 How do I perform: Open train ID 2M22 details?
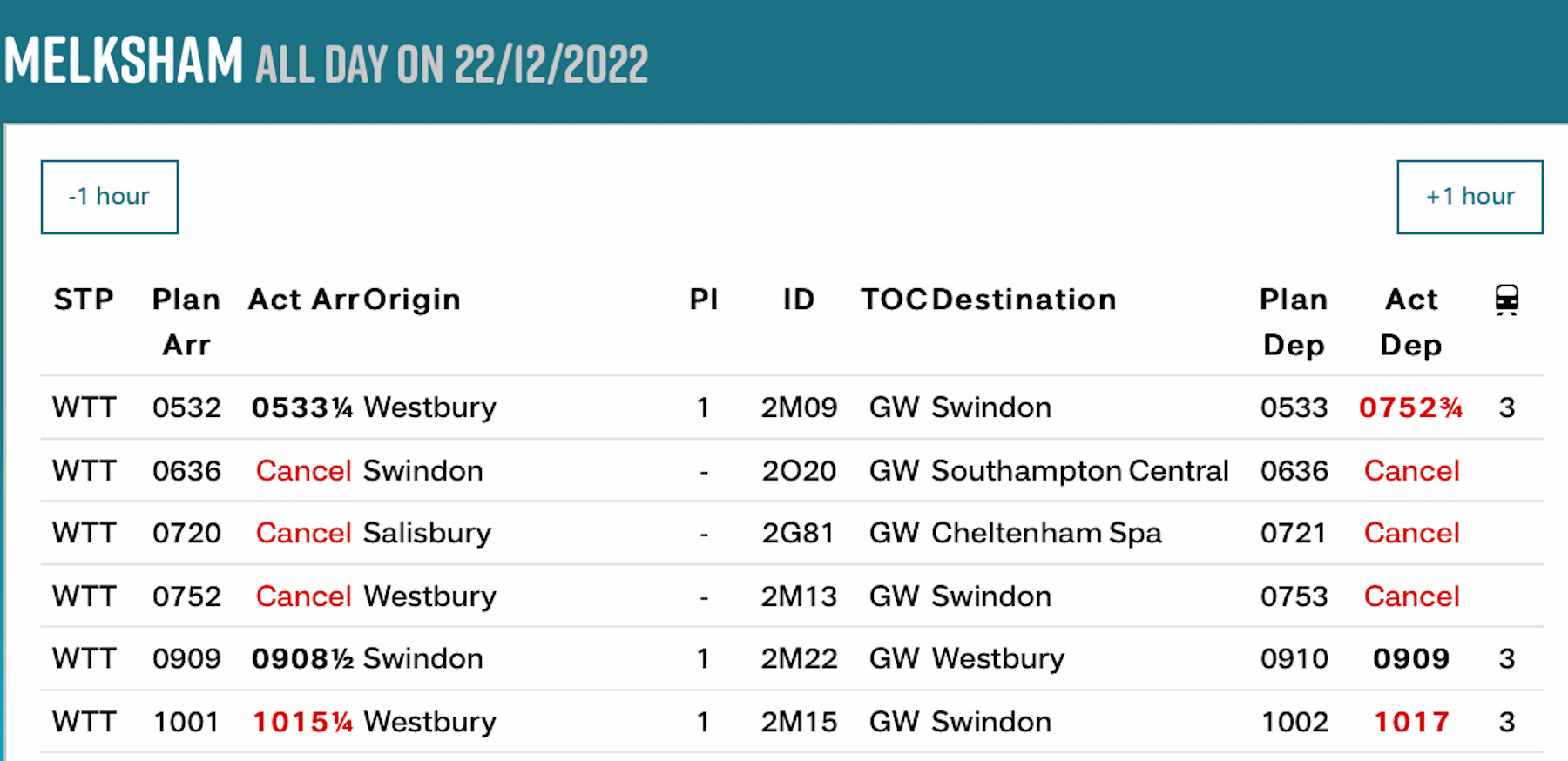799,658
